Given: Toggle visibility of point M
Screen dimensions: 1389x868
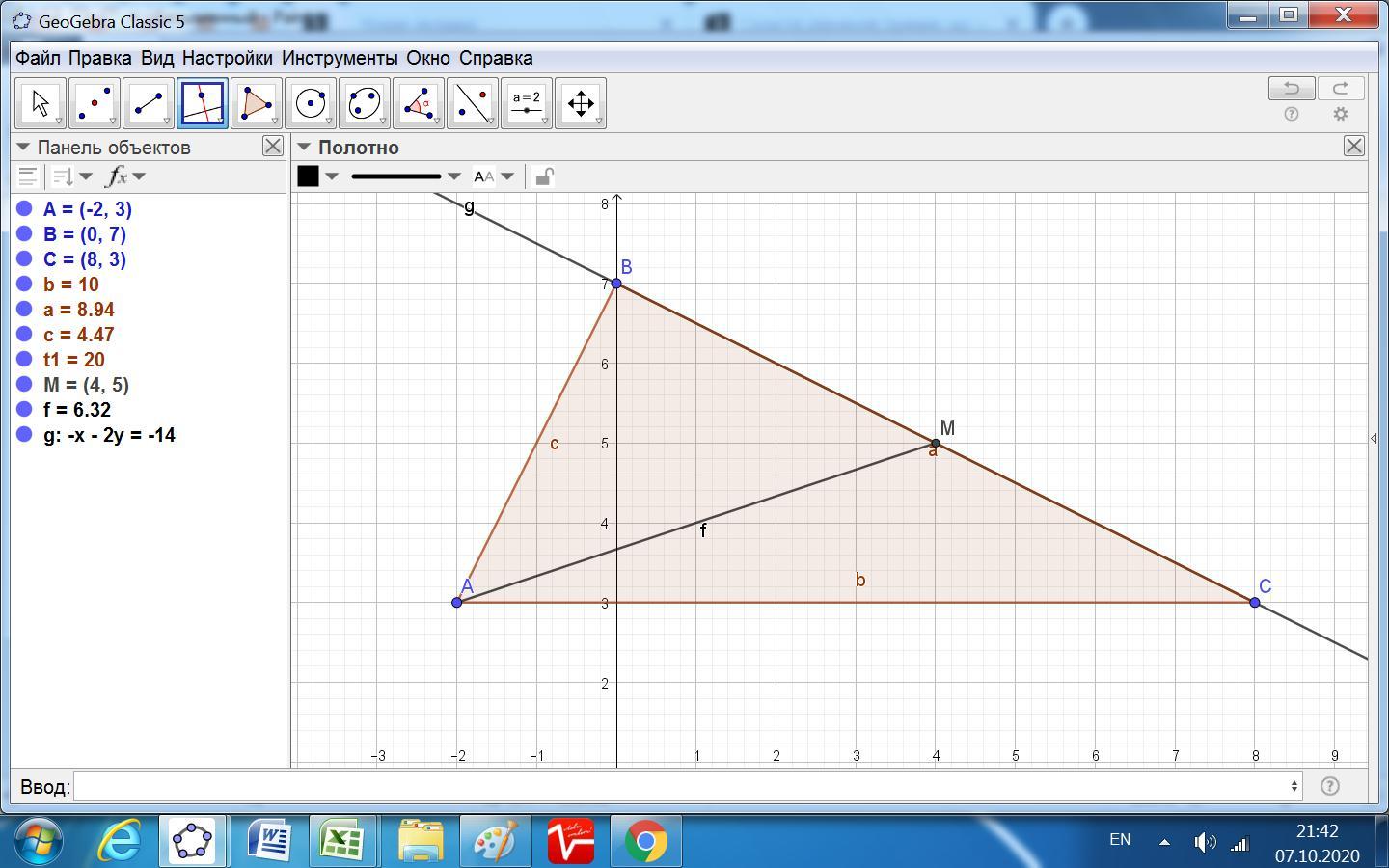Looking at the screenshot, I should click(25, 385).
